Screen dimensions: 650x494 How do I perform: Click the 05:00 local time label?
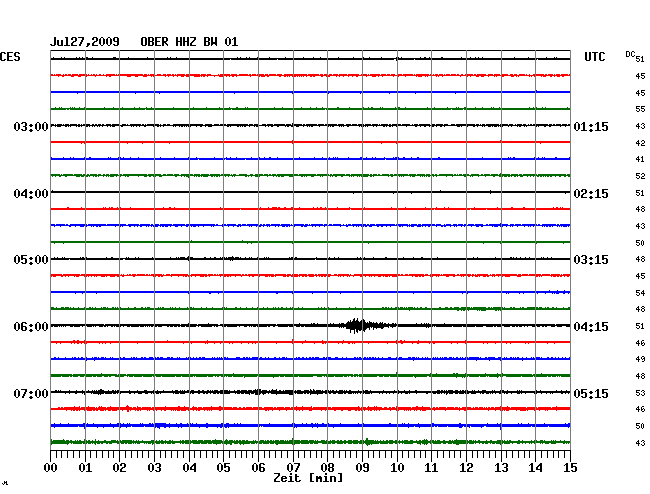31,260
